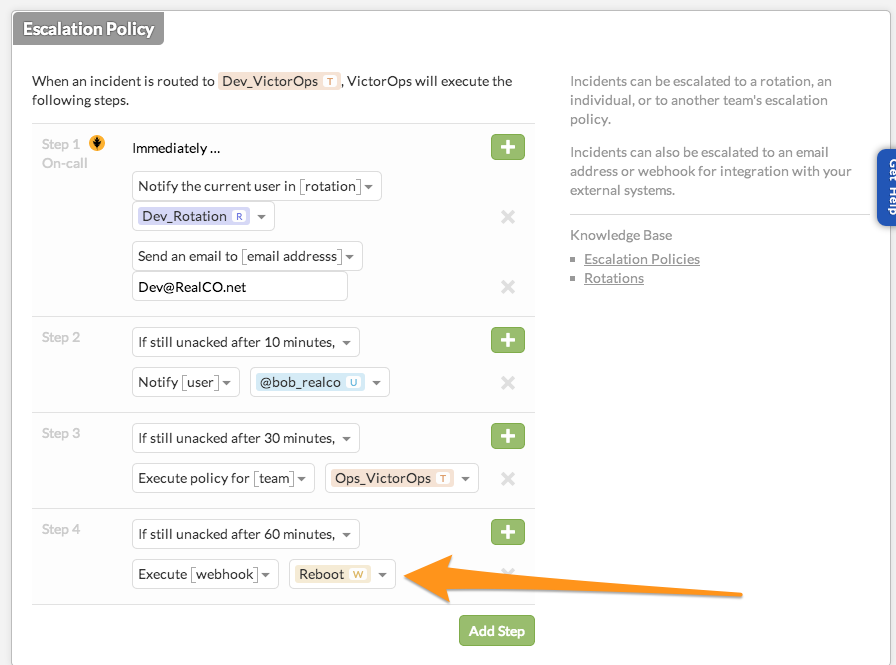This screenshot has width=896, height=665.
Task: Click the Dev@RealCO.net email input field
Action: 239,287
